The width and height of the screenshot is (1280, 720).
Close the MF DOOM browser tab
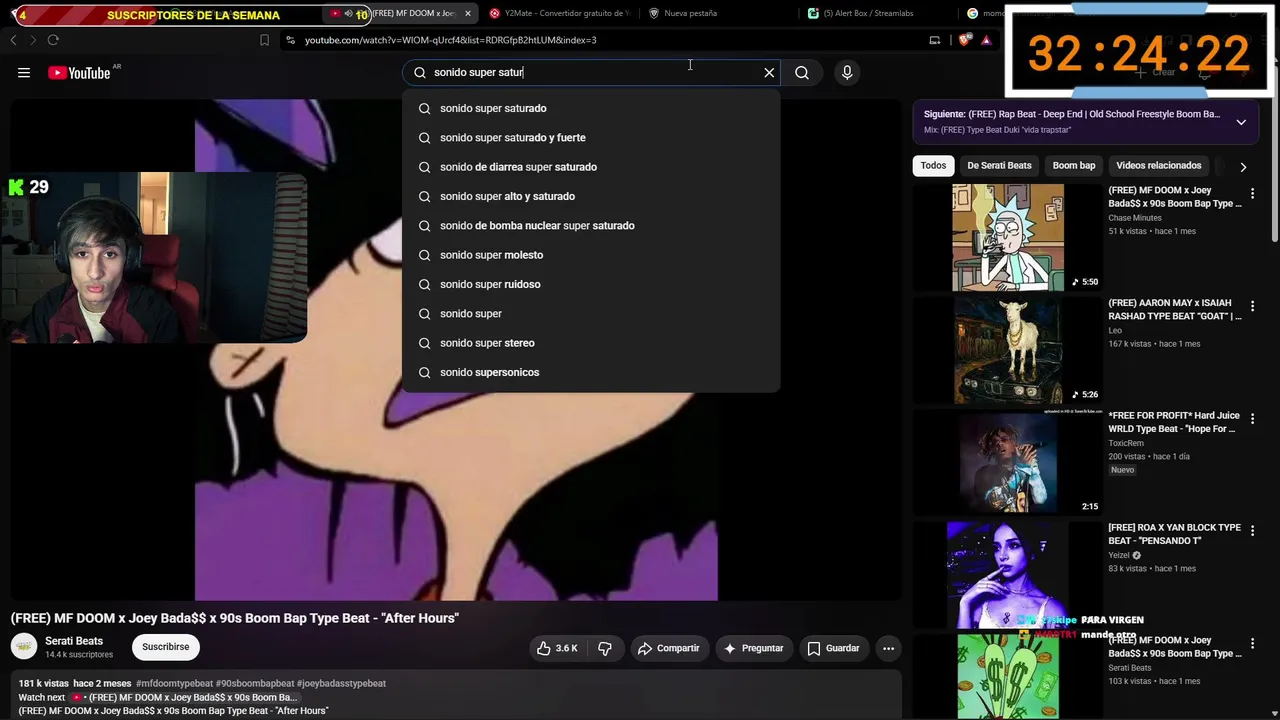467,14
